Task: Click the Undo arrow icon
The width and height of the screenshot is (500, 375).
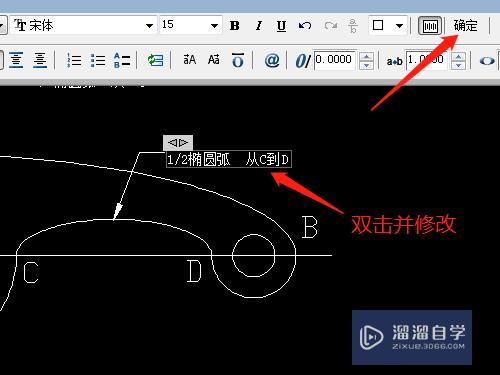Action: pyautogui.click(x=305, y=26)
